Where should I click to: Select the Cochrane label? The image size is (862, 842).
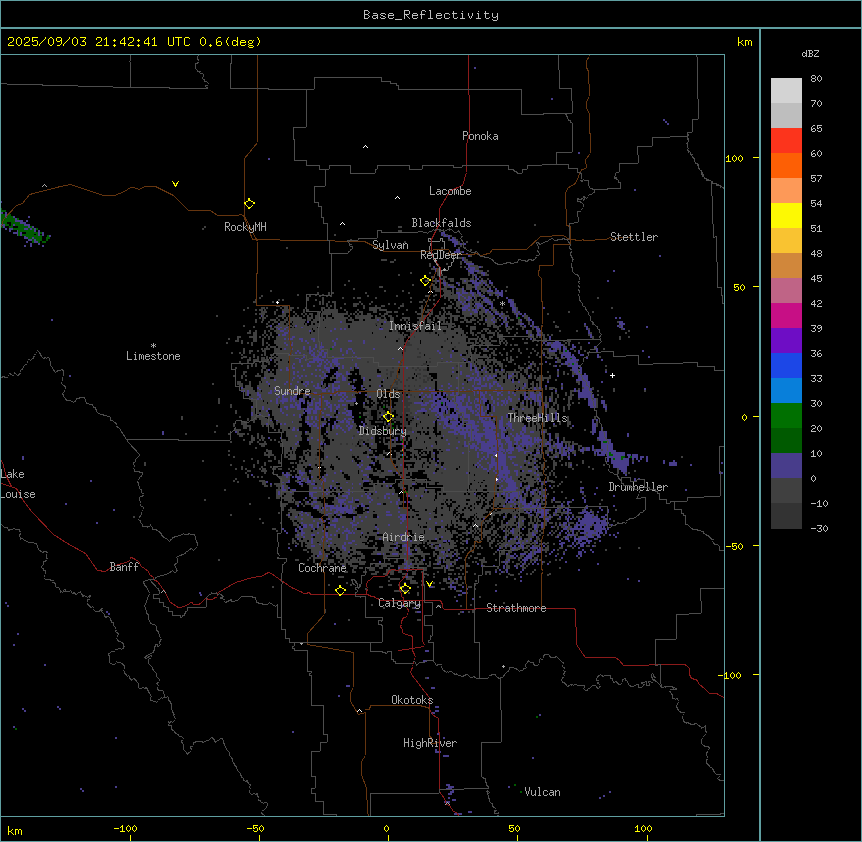coord(322,568)
